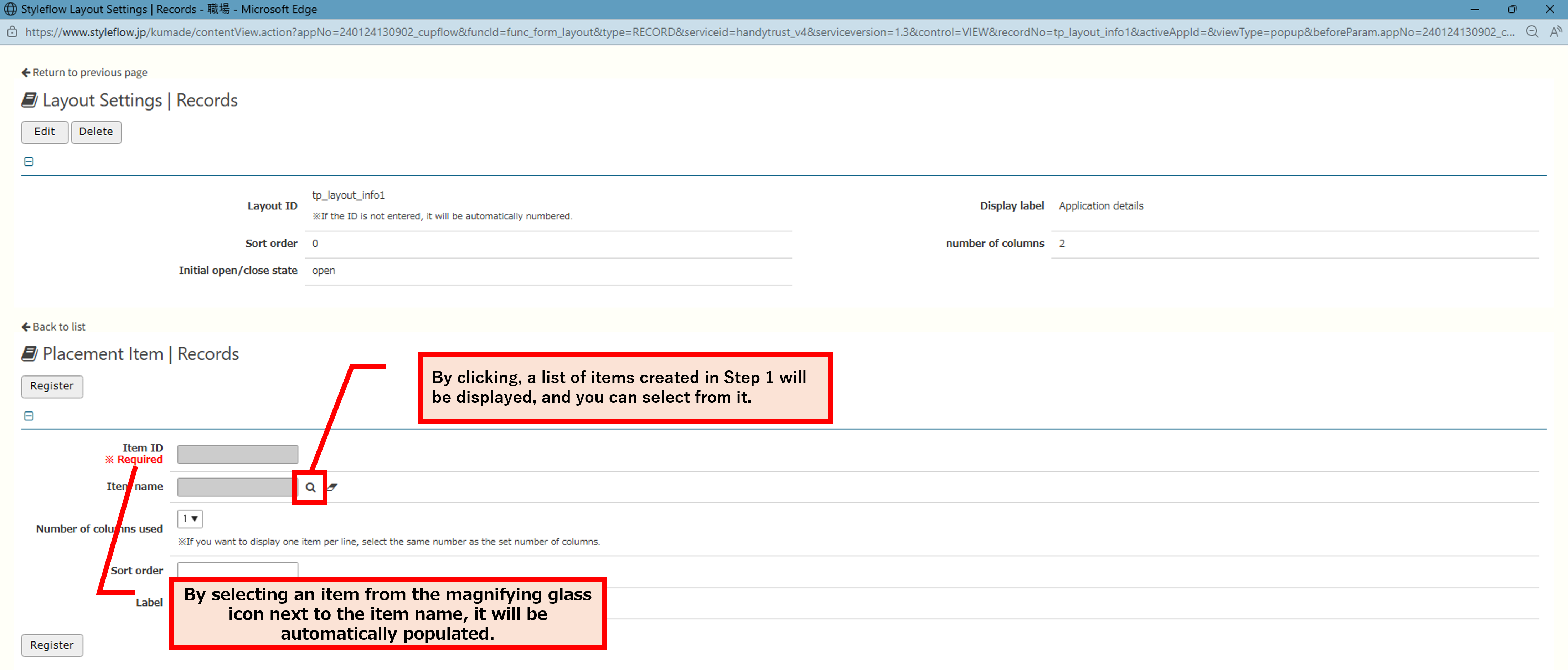Follow the Back to list link
This screenshot has width=1568, height=670.
click(x=53, y=327)
